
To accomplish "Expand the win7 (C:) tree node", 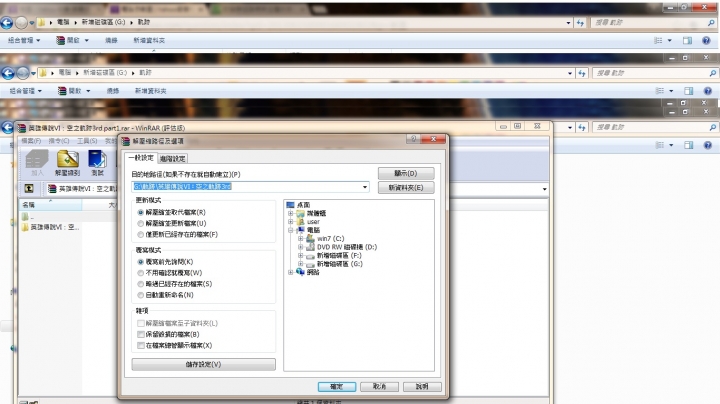I will click(x=300, y=239).
